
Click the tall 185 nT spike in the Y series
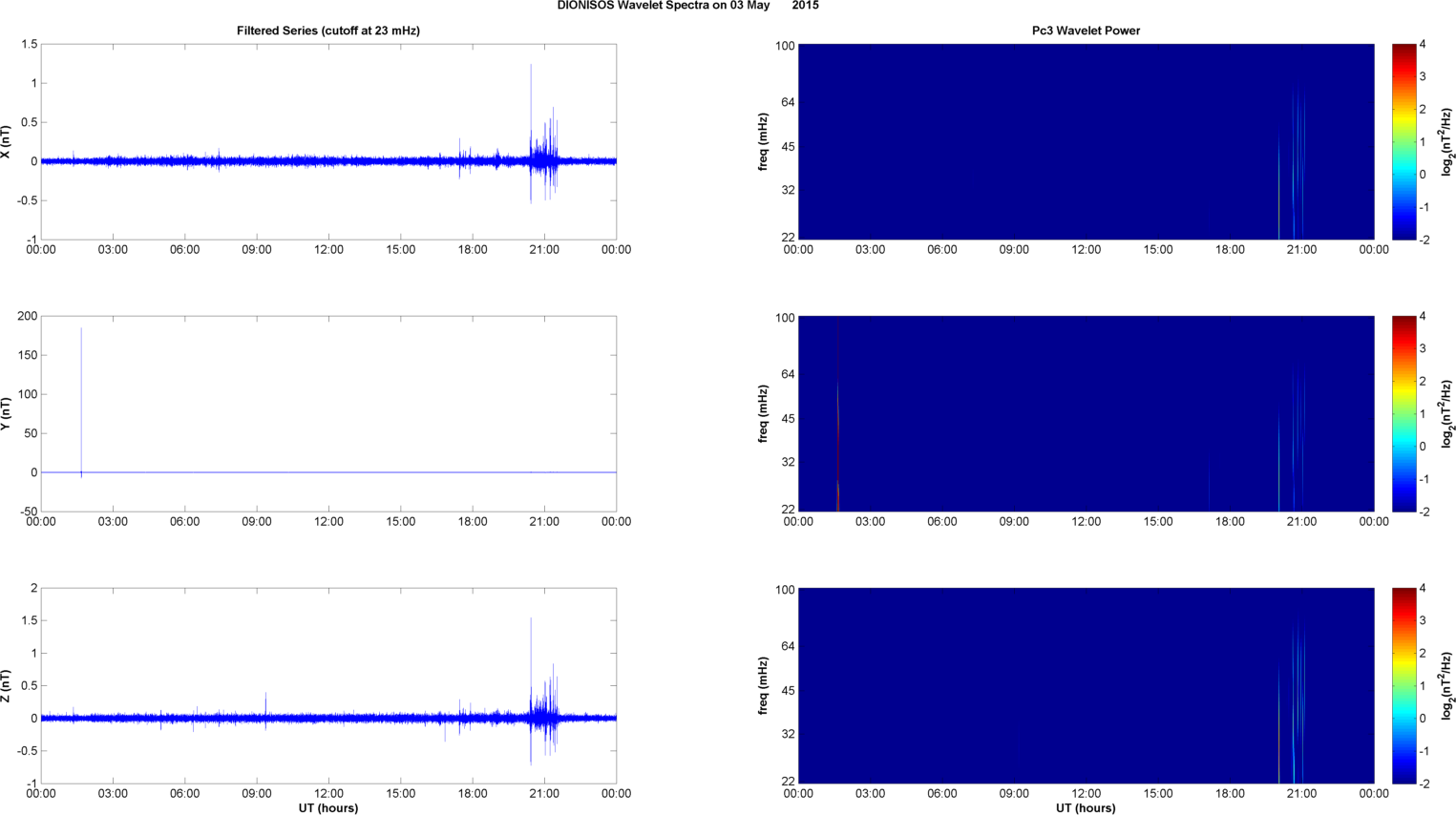tap(81, 401)
